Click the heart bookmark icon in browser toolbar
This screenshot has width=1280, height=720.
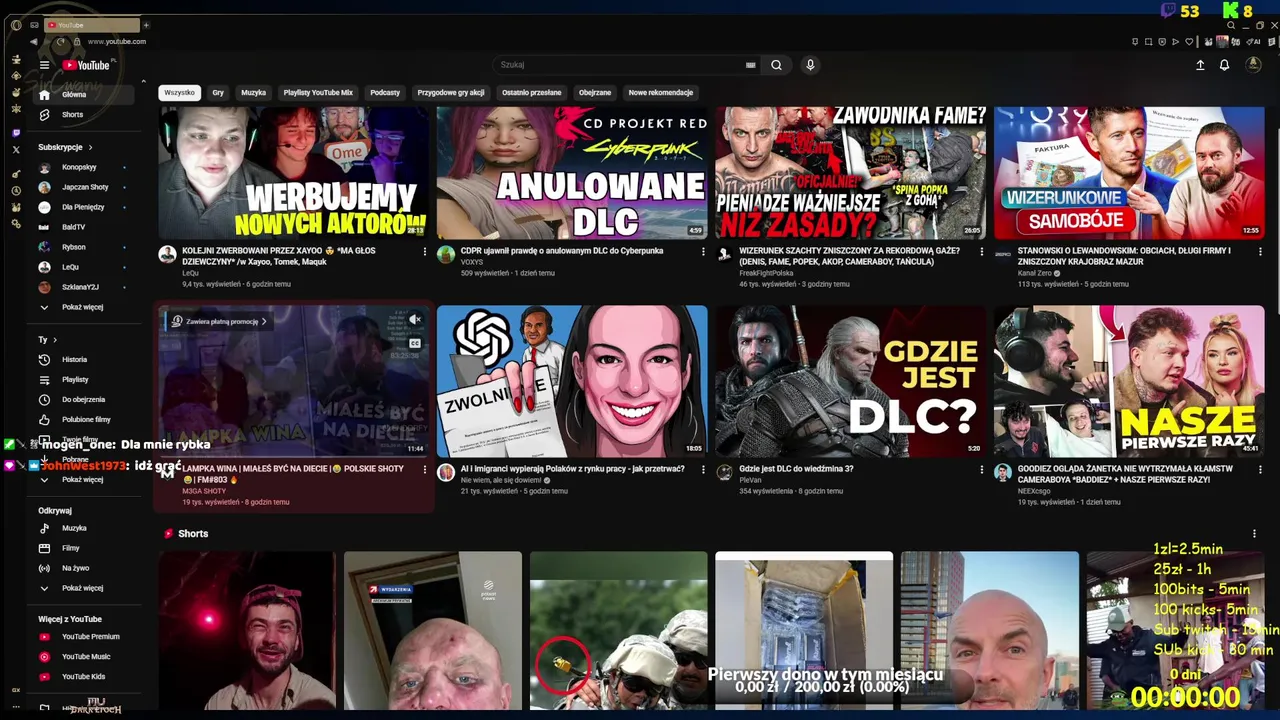coord(1189,42)
